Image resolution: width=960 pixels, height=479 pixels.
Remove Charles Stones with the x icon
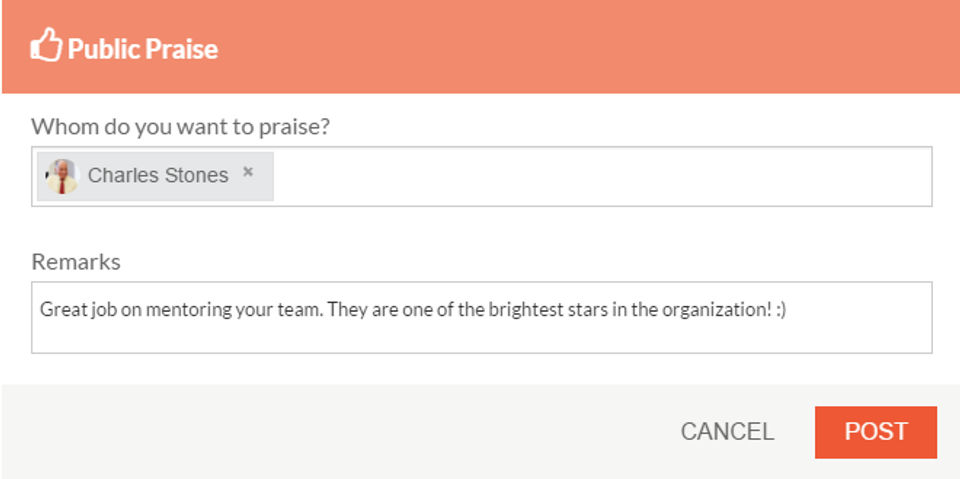point(248,172)
